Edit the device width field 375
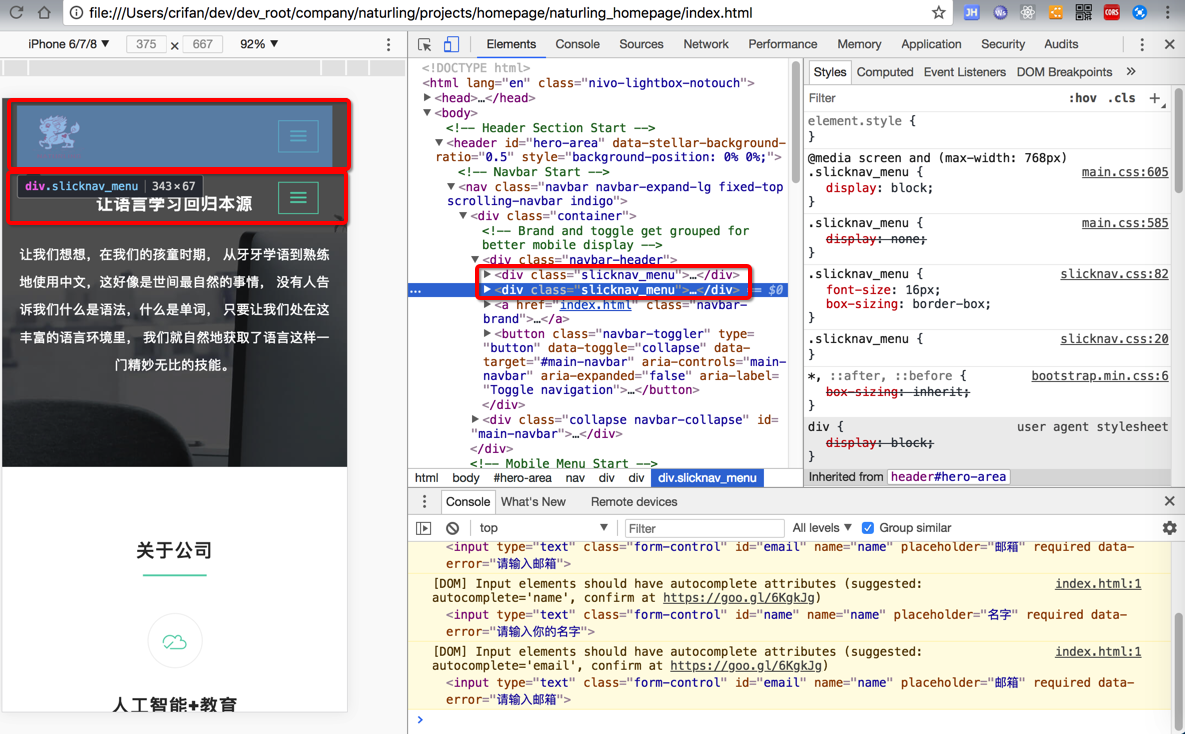Image resolution: width=1185 pixels, height=735 pixels. click(146, 44)
